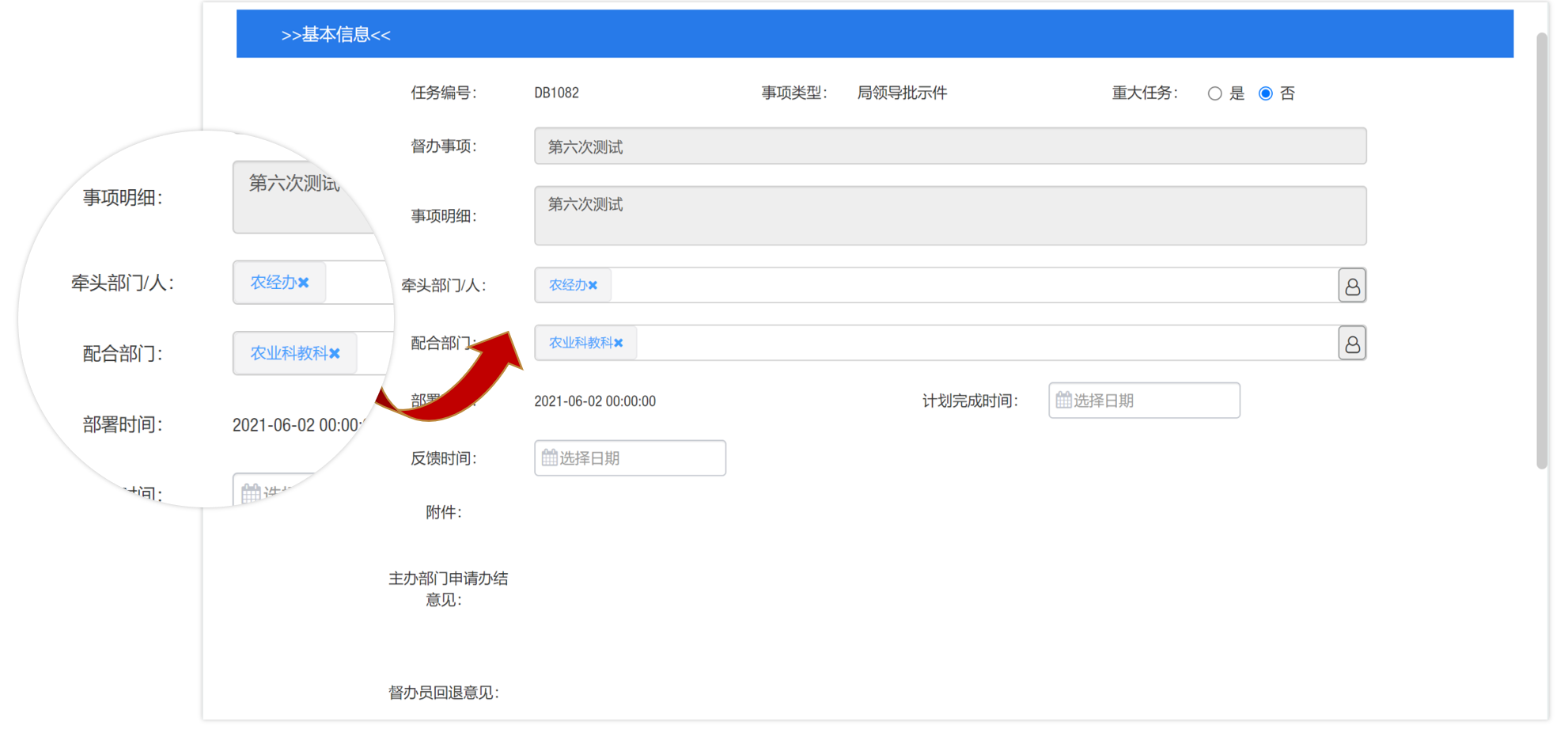The image size is (1568, 733).
Task: Open the 计划完成时间 date picker dropdown
Action: click(1144, 401)
